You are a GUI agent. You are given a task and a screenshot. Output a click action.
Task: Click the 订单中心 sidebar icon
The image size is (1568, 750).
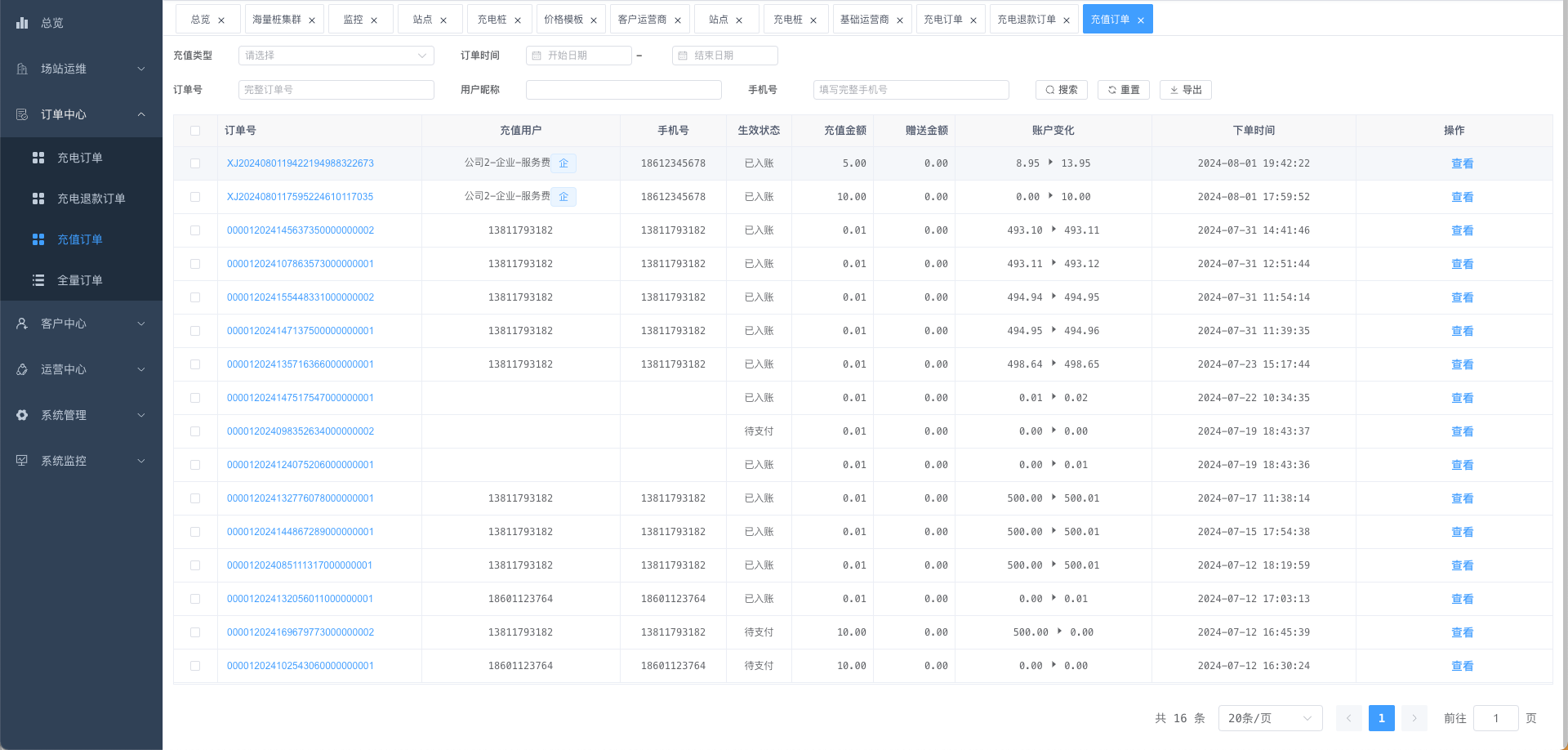click(x=22, y=114)
